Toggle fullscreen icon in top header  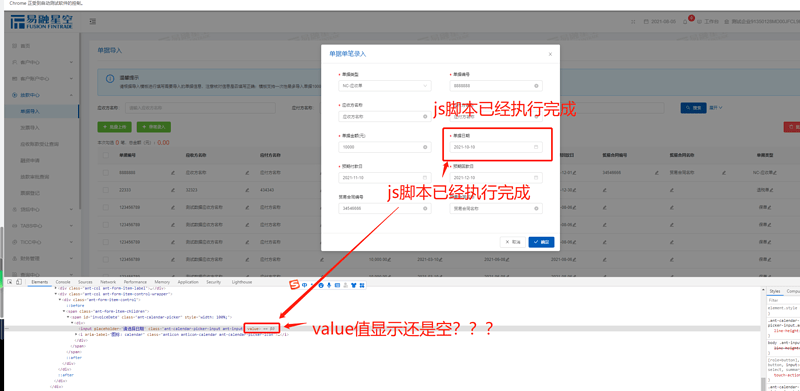[x=633, y=22]
